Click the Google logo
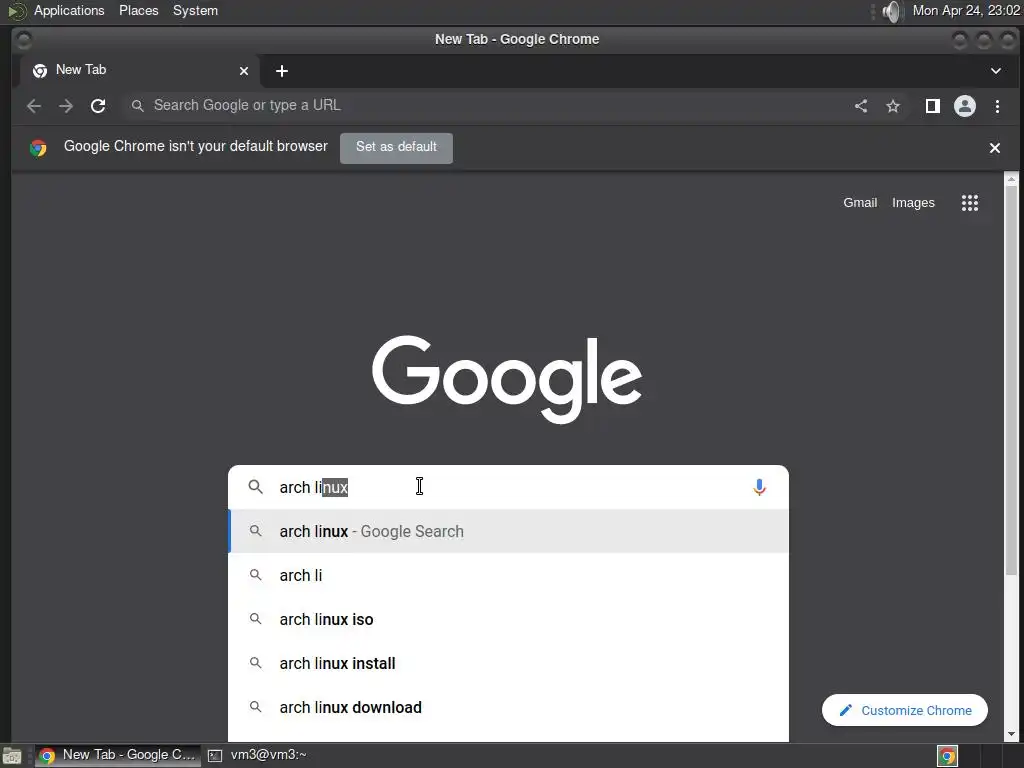 (507, 379)
